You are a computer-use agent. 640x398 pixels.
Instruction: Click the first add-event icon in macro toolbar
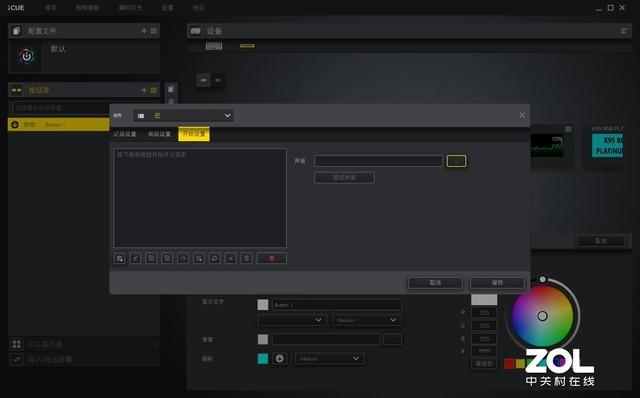(x=120, y=258)
